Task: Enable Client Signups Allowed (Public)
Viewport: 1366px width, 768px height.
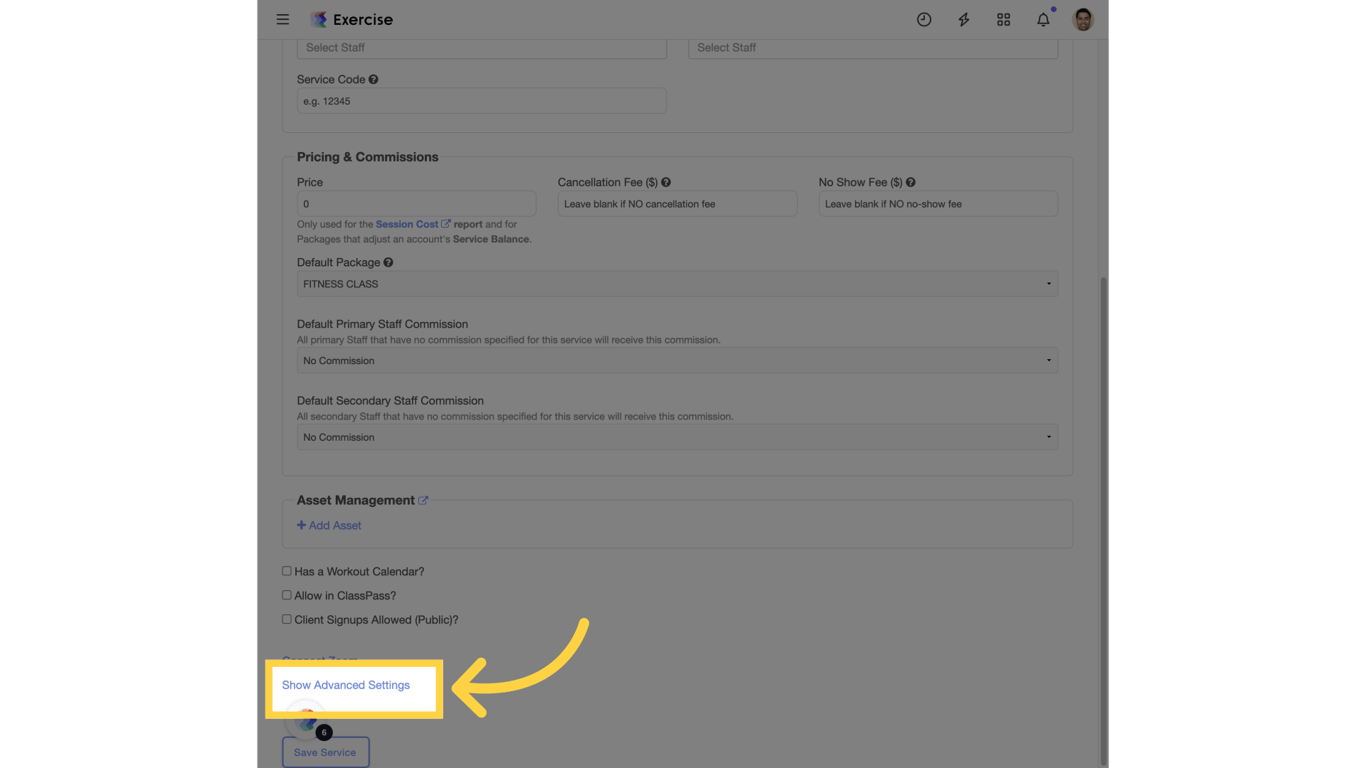Action: point(287,619)
